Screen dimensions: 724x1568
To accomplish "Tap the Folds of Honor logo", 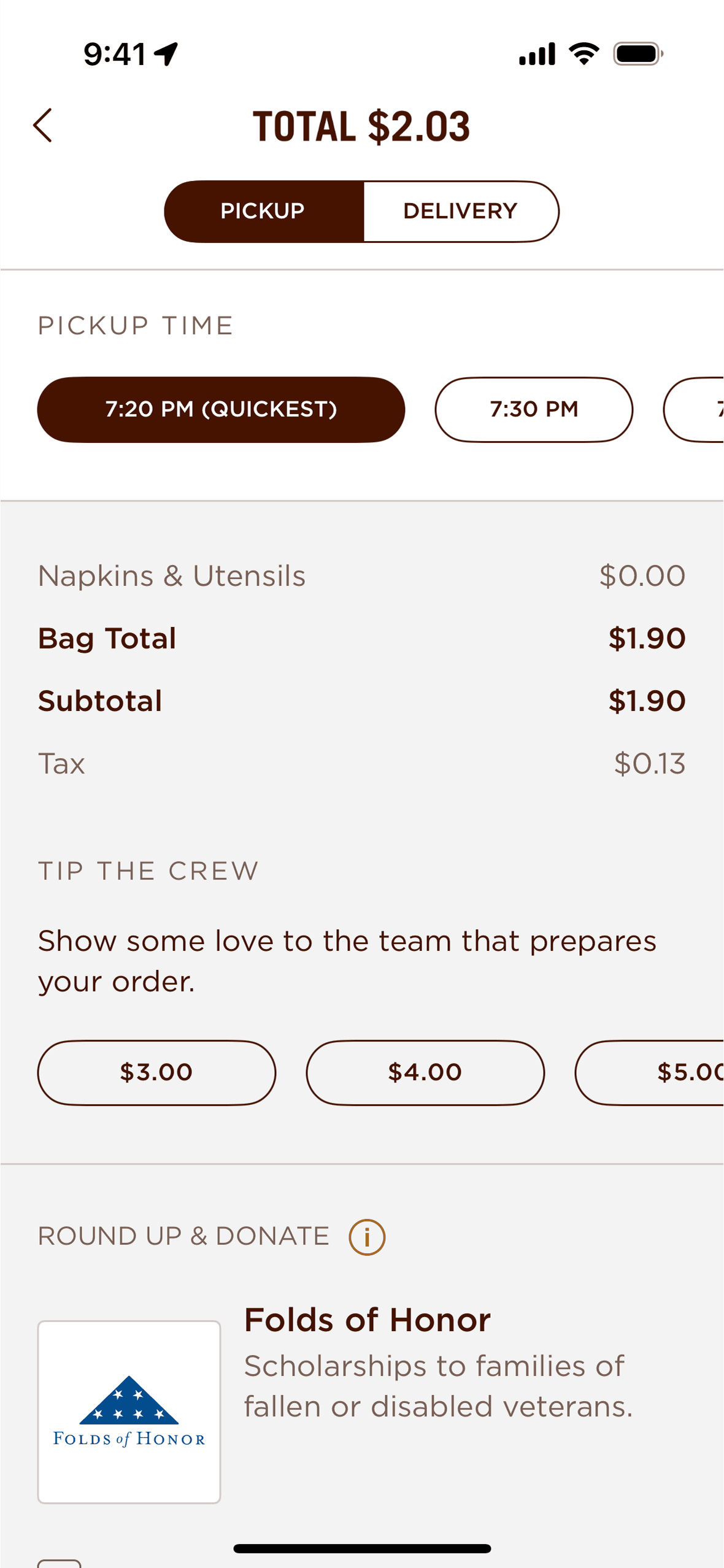I will coord(129,1411).
